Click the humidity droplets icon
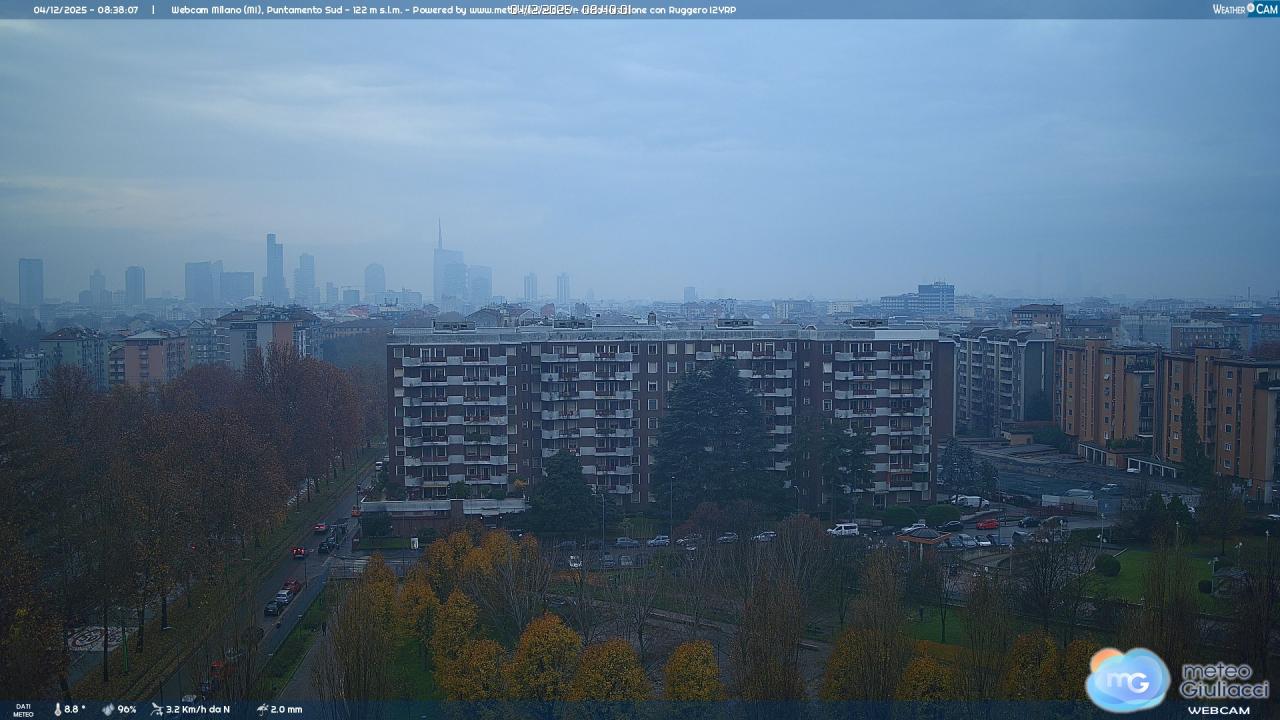Image resolution: width=1280 pixels, height=720 pixels. (x=108, y=709)
